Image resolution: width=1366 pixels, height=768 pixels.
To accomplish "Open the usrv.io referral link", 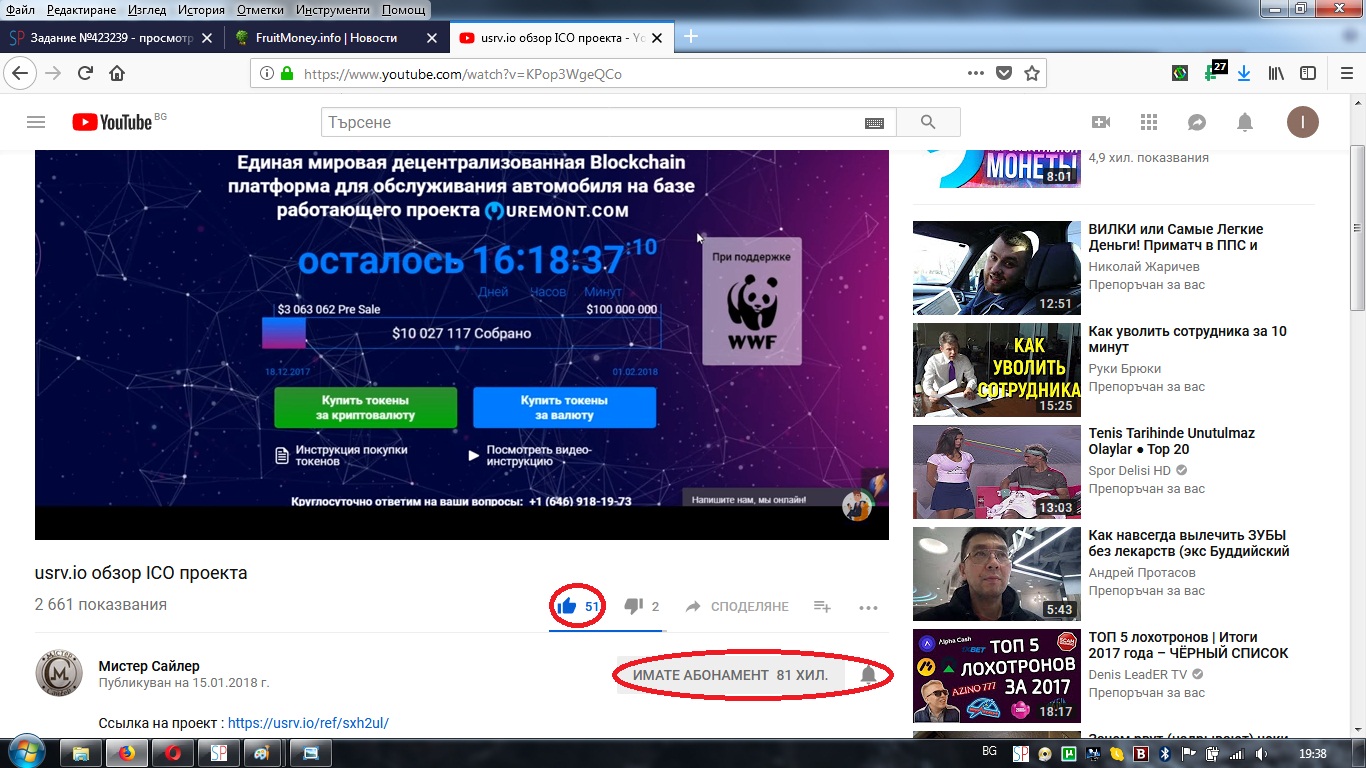I will pyautogui.click(x=308, y=723).
